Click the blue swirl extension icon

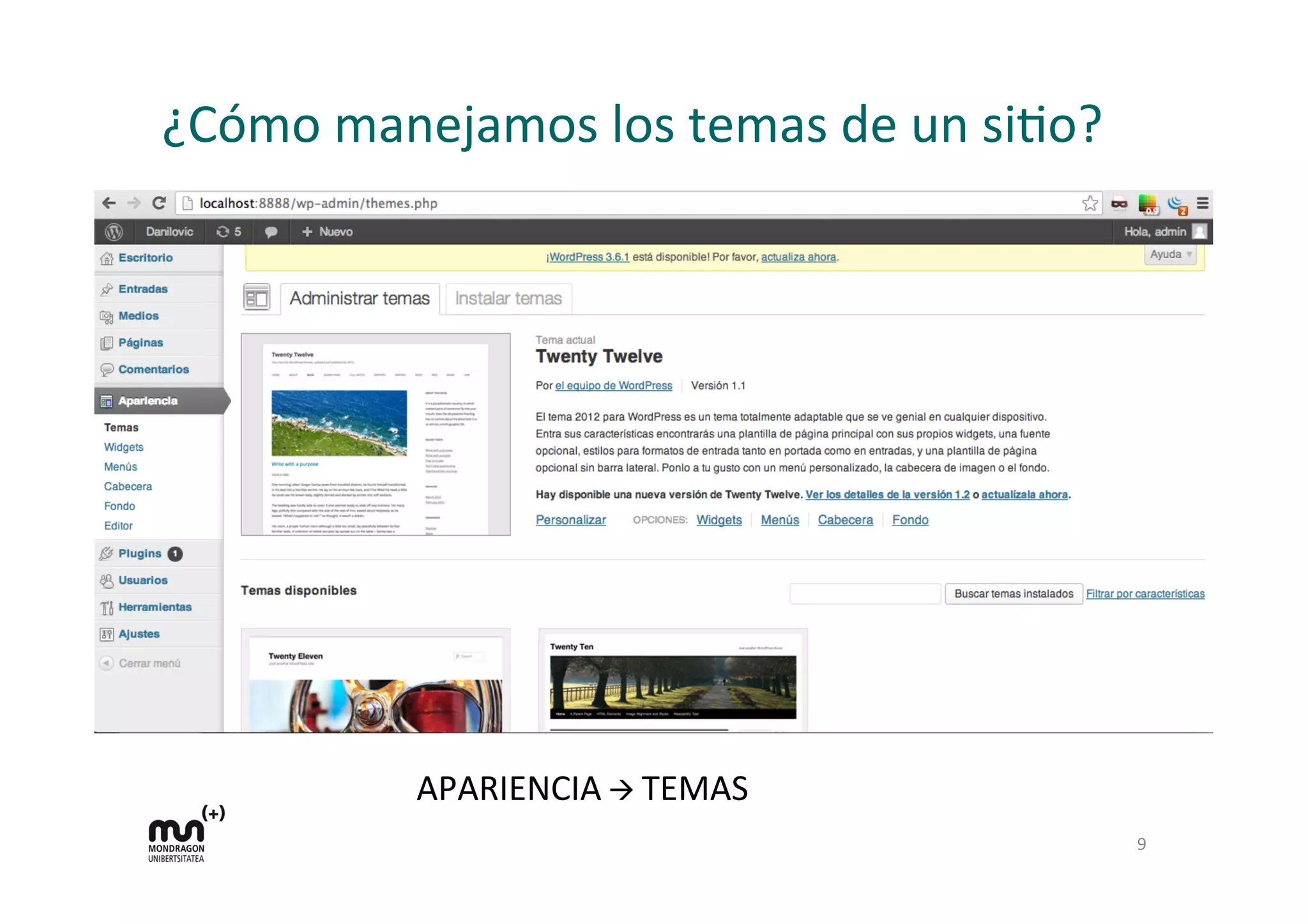click(x=1176, y=204)
